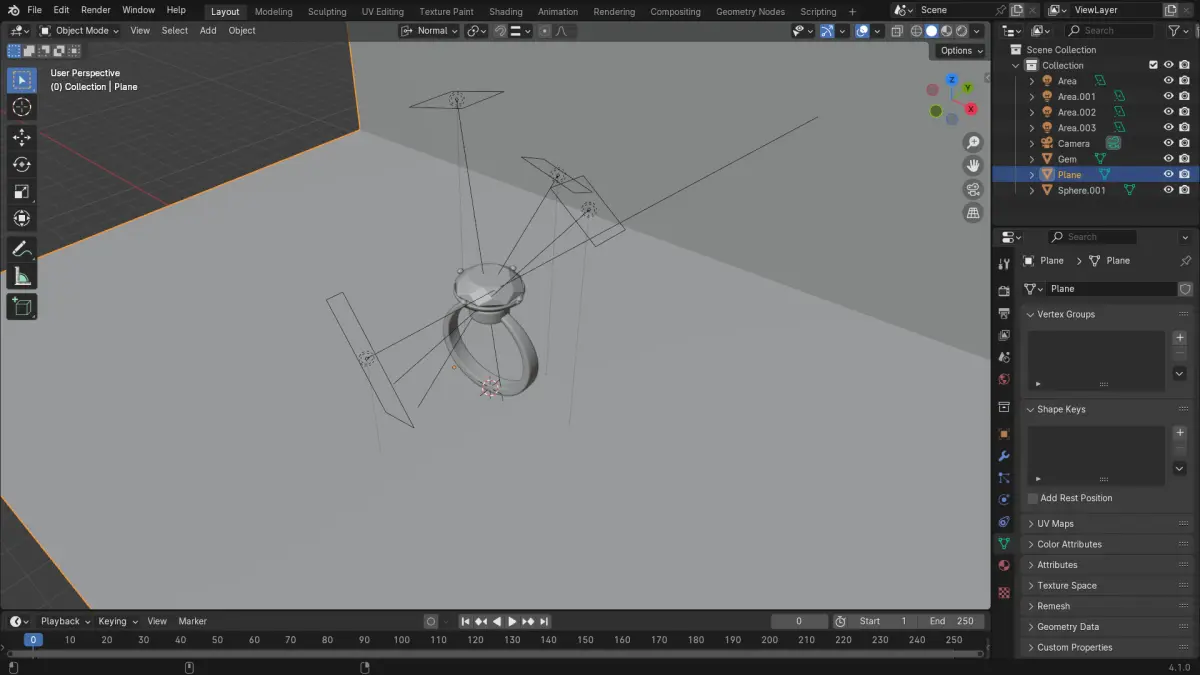1200x675 pixels.
Task: Toggle camera view icon in viewport
Action: (973, 189)
